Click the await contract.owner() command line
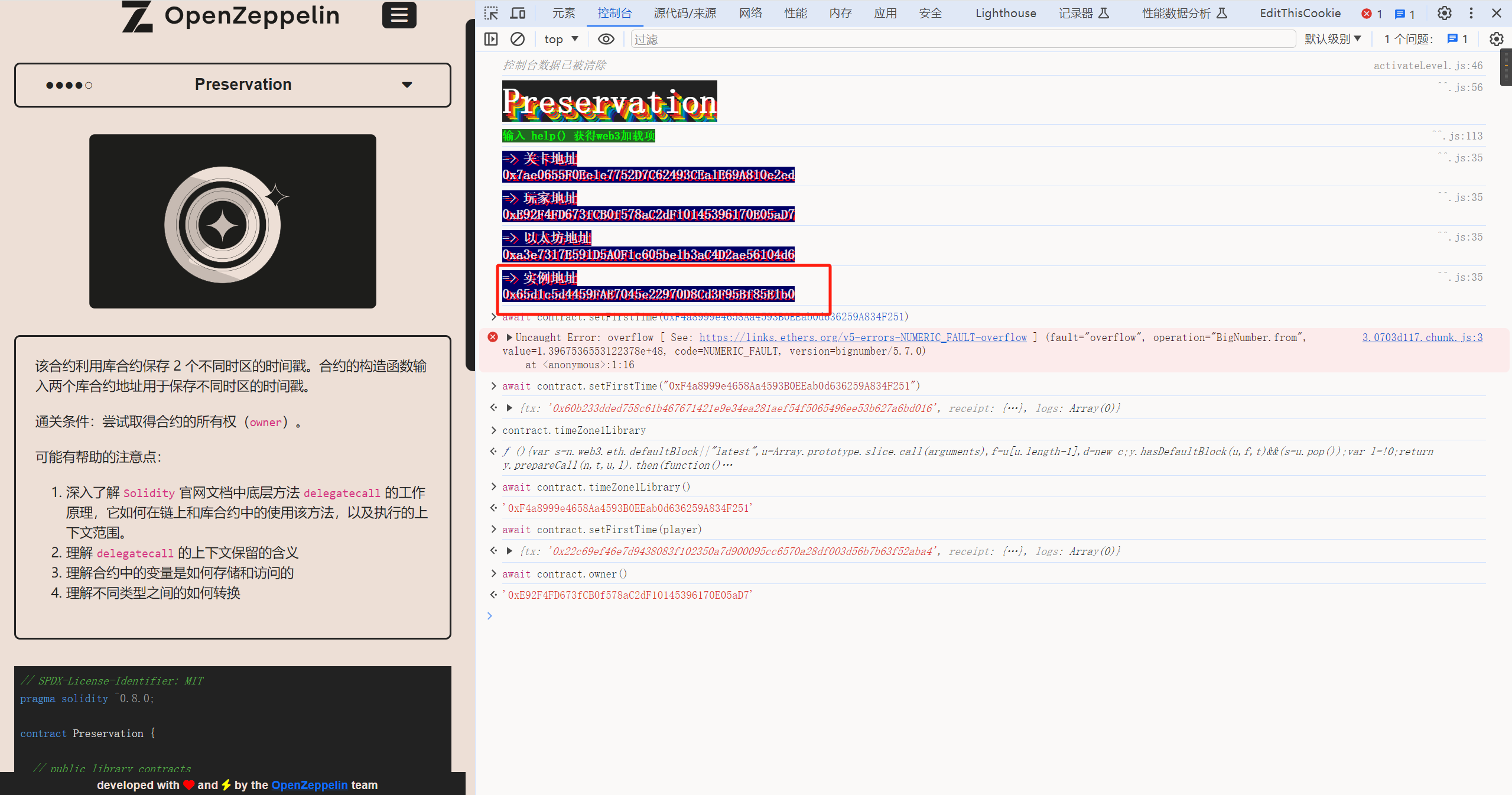 click(564, 574)
